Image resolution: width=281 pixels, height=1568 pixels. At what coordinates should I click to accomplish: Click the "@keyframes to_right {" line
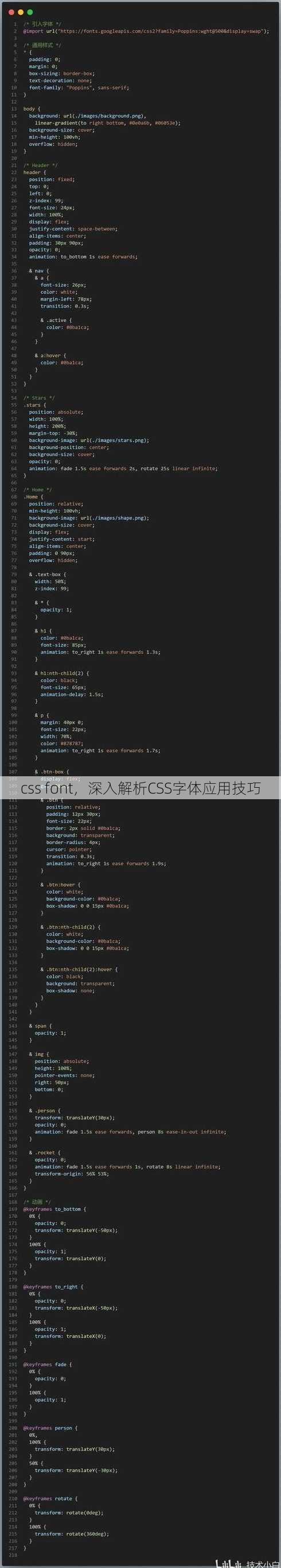(53, 1287)
